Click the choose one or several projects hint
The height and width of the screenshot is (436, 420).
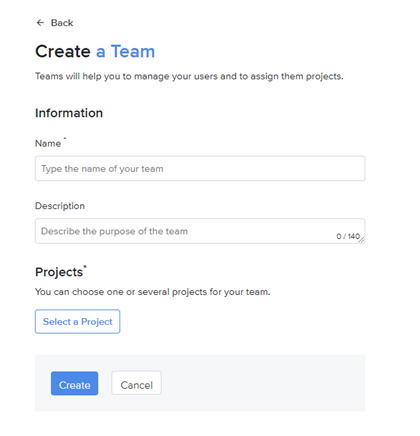pyautogui.click(x=153, y=292)
